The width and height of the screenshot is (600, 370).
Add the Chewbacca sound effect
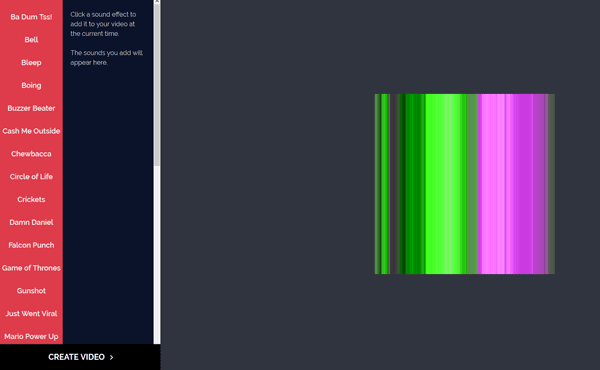coord(31,154)
